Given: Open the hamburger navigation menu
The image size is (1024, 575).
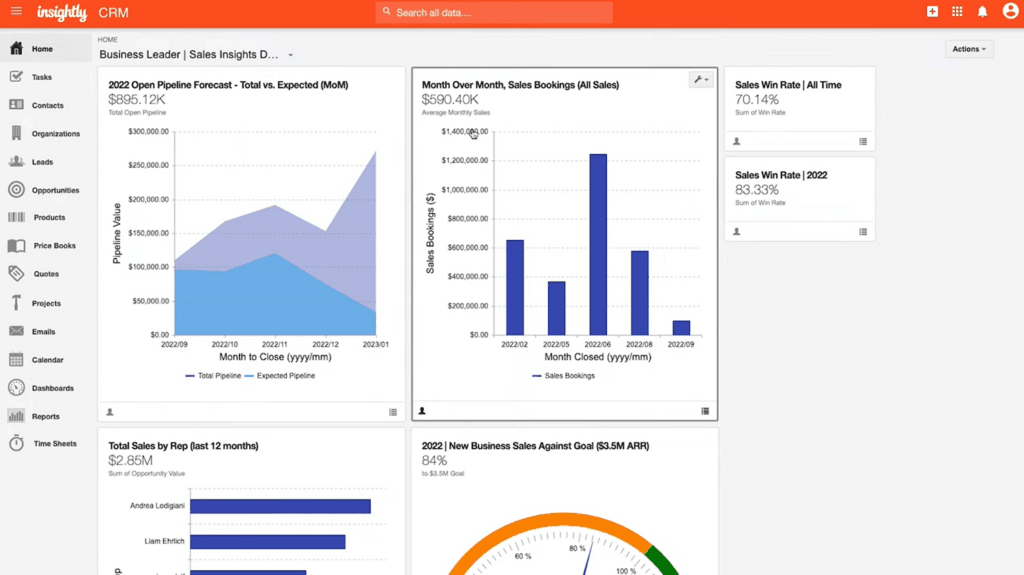Looking at the screenshot, I should click(x=16, y=11).
